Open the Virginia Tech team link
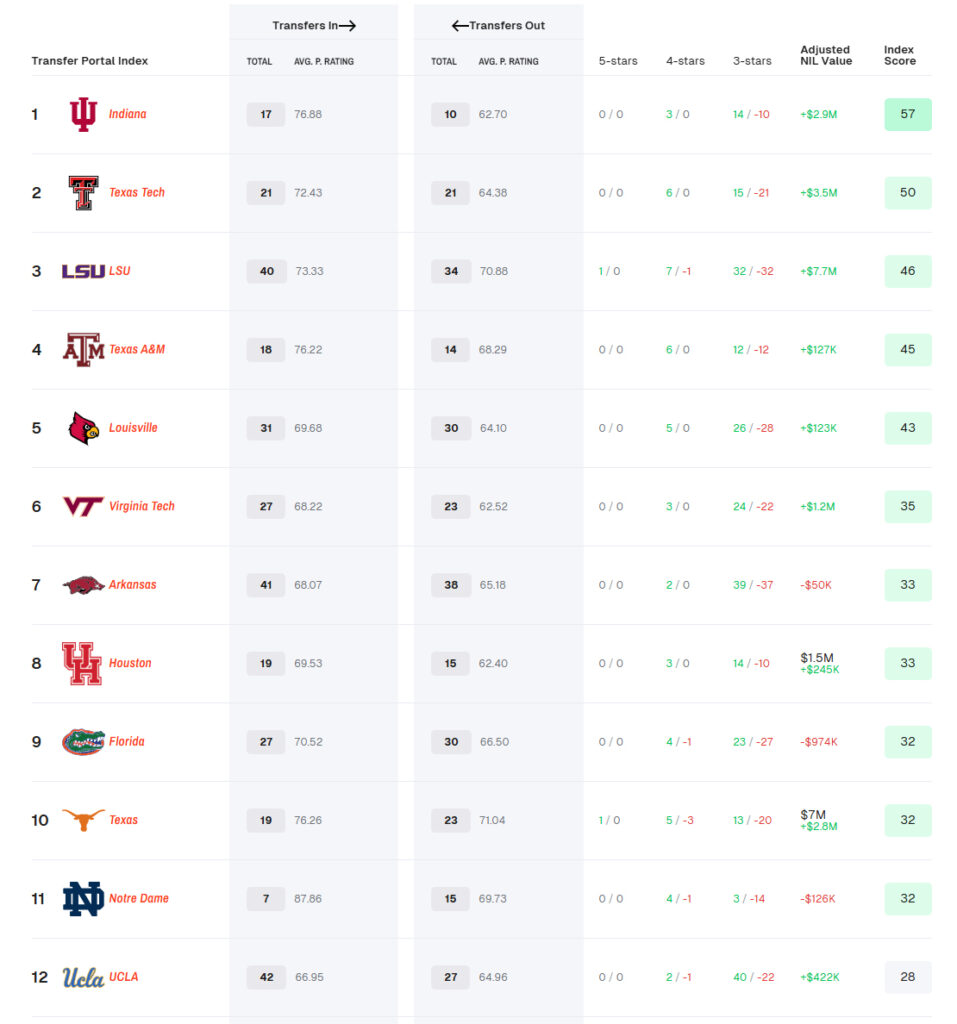This screenshot has height=1024, width=957. [x=141, y=506]
